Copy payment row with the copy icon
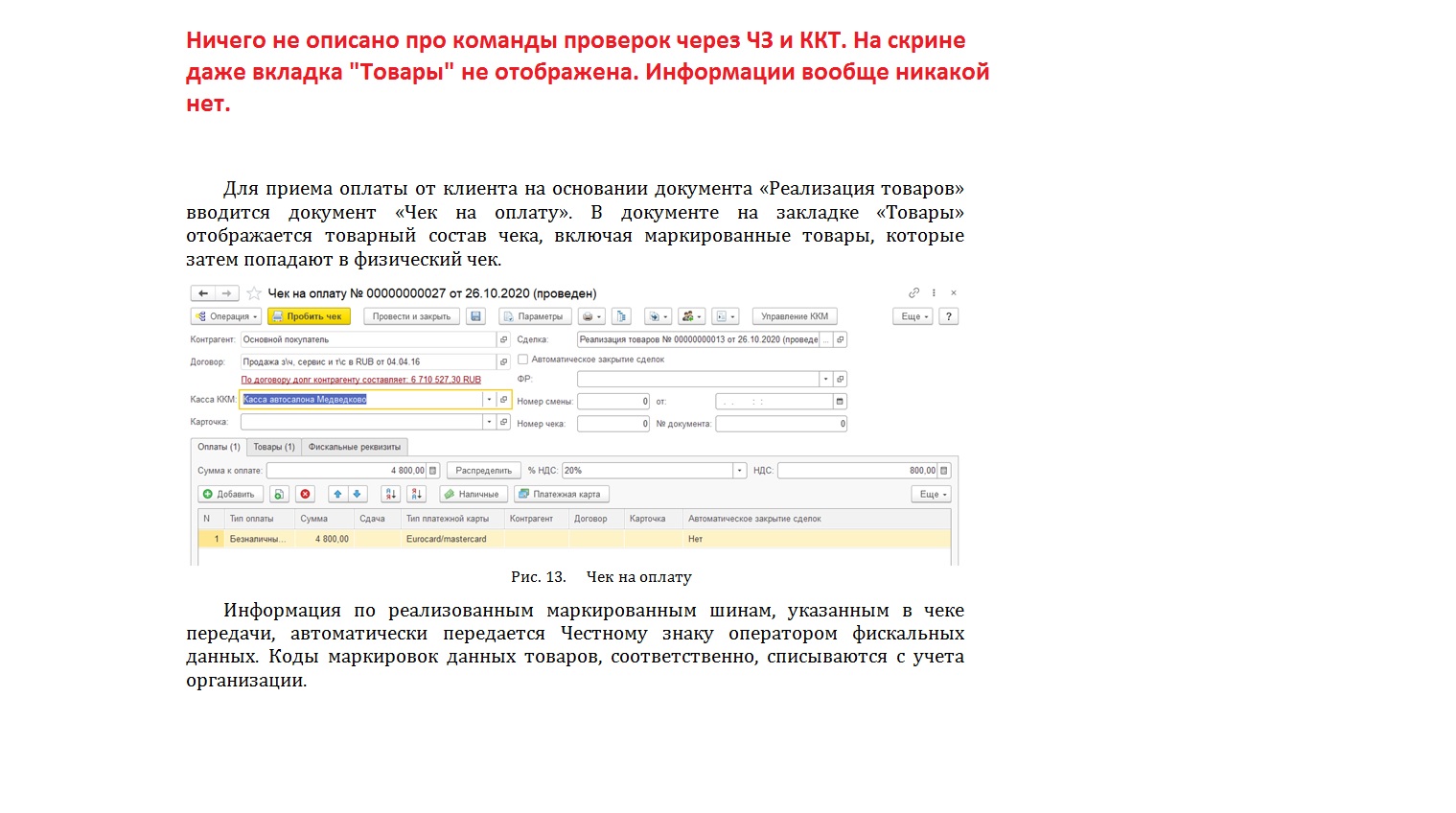The image size is (1456, 813). click(x=279, y=495)
